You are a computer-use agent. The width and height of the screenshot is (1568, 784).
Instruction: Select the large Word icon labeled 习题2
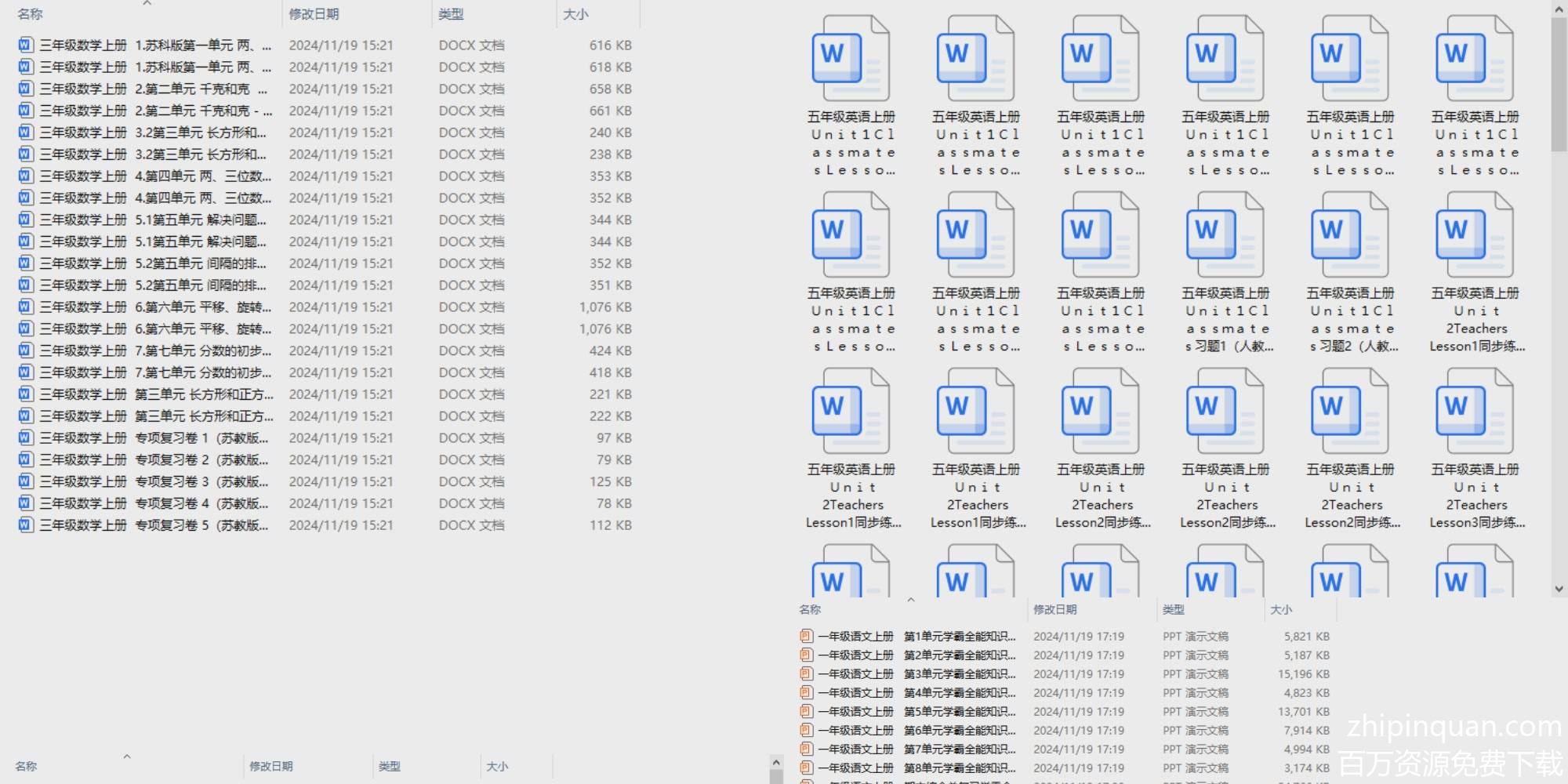[x=1350, y=237]
